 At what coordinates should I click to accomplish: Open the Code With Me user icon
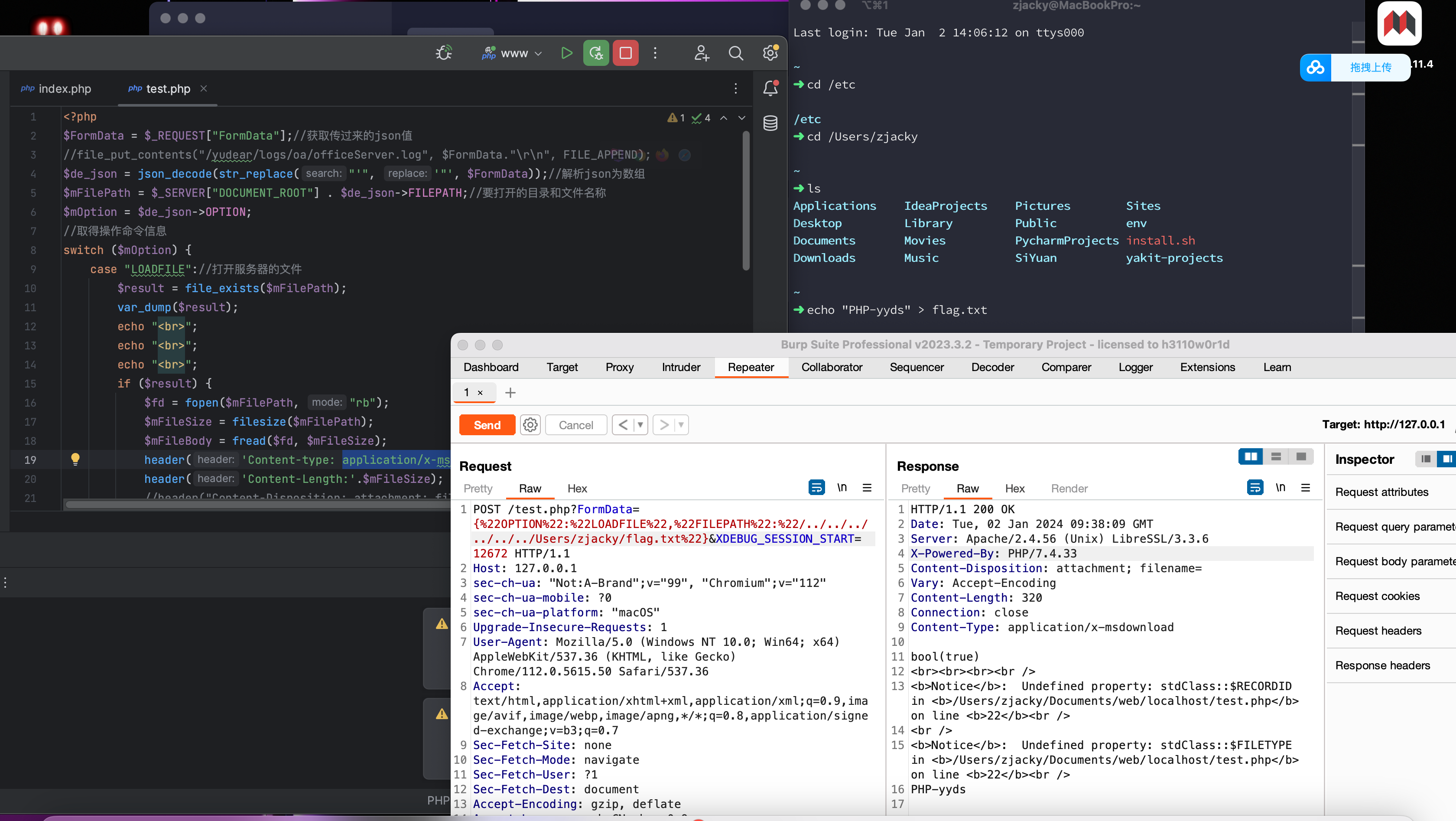click(702, 53)
